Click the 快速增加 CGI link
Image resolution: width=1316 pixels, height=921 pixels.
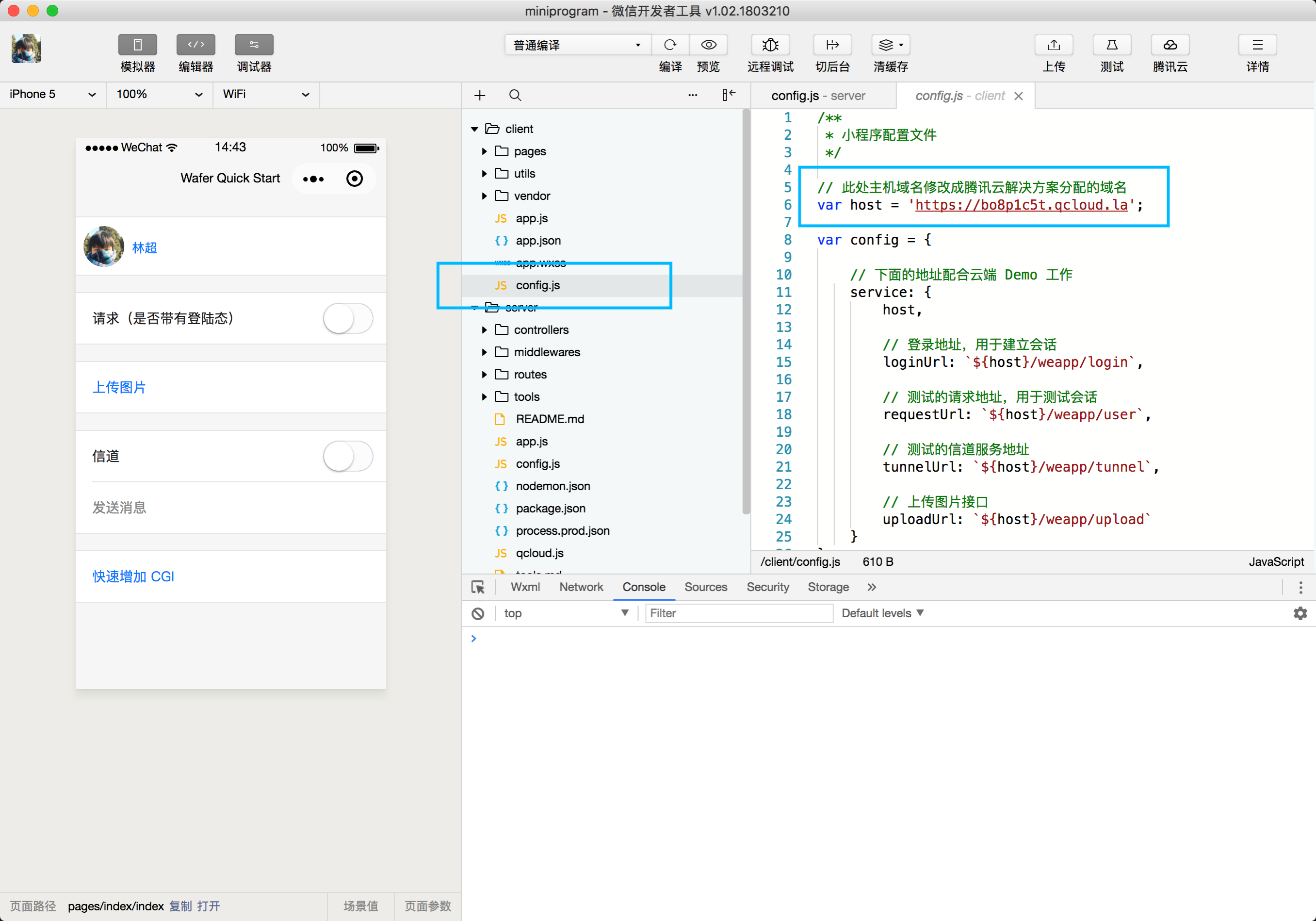133,576
